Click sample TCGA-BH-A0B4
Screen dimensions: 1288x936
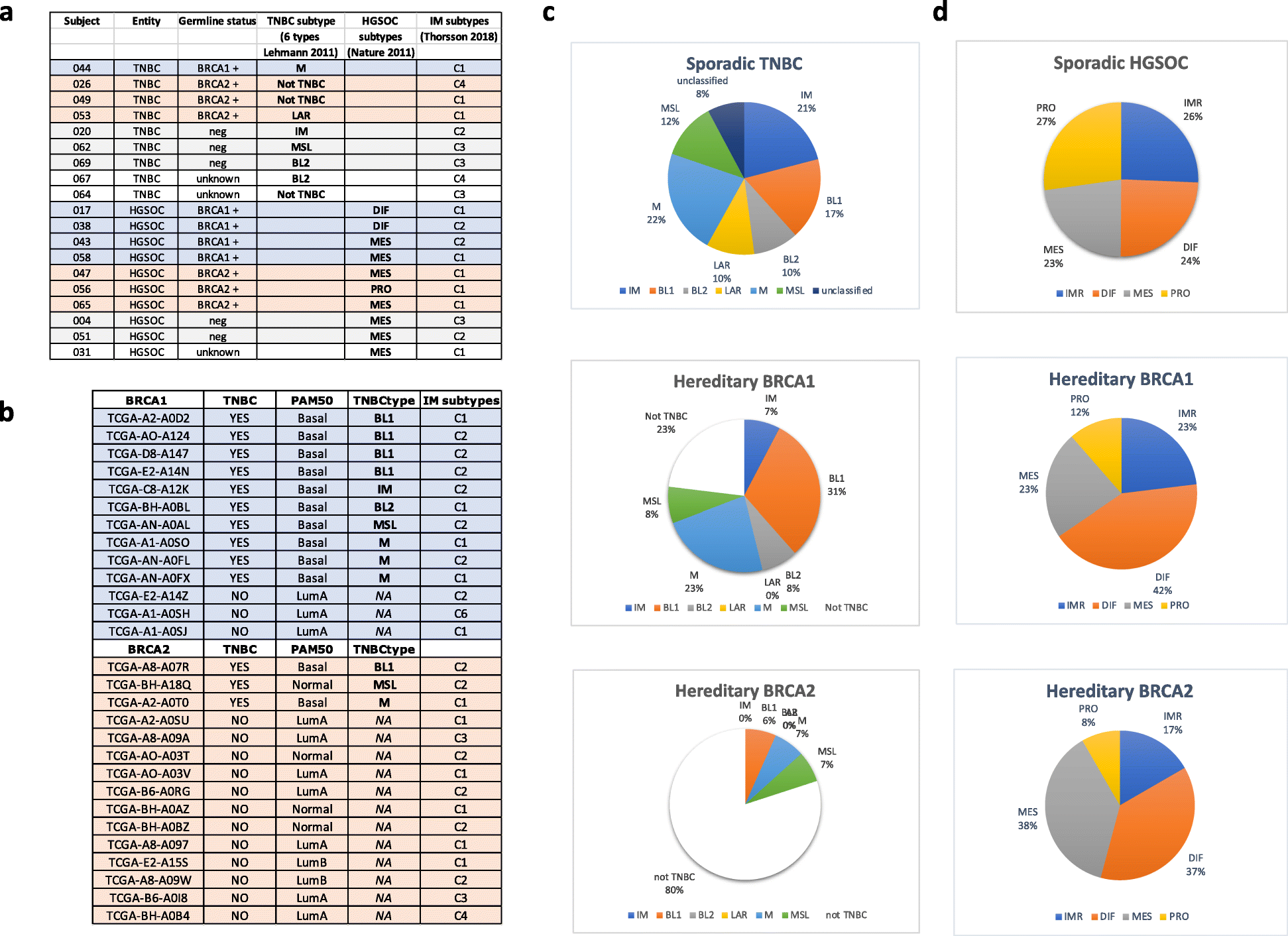point(148,916)
